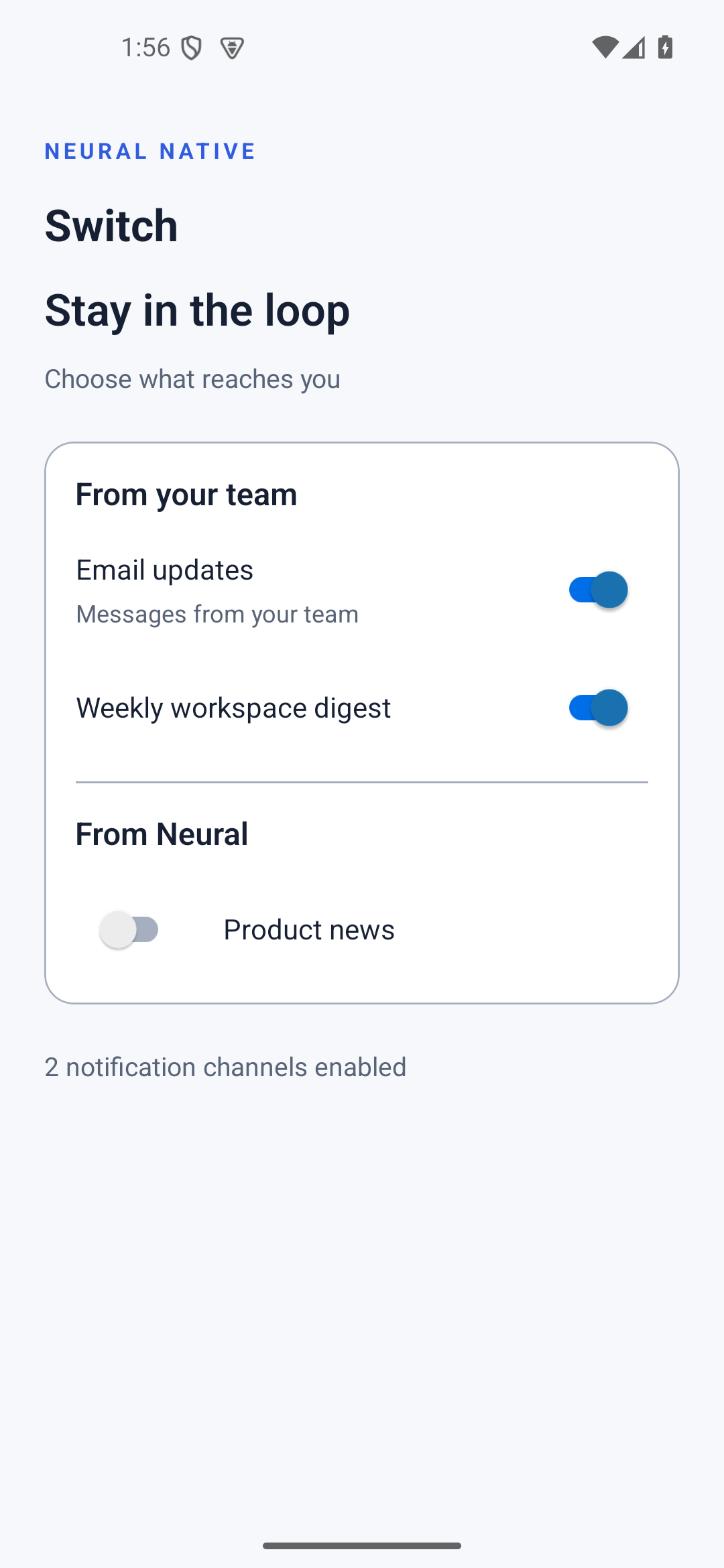724x1568 pixels.
Task: Tap the triangular VPN icon in status bar
Action: 232,48
